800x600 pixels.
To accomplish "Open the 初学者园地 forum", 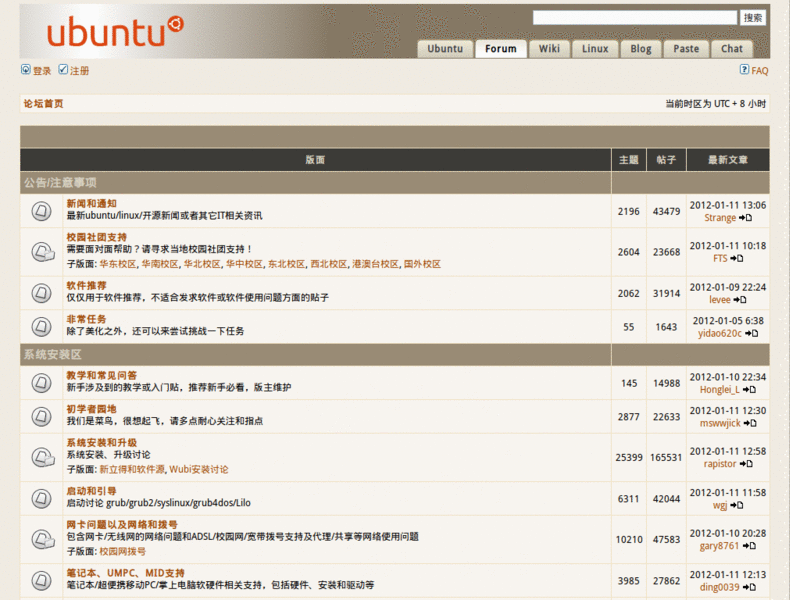I will (x=92, y=409).
